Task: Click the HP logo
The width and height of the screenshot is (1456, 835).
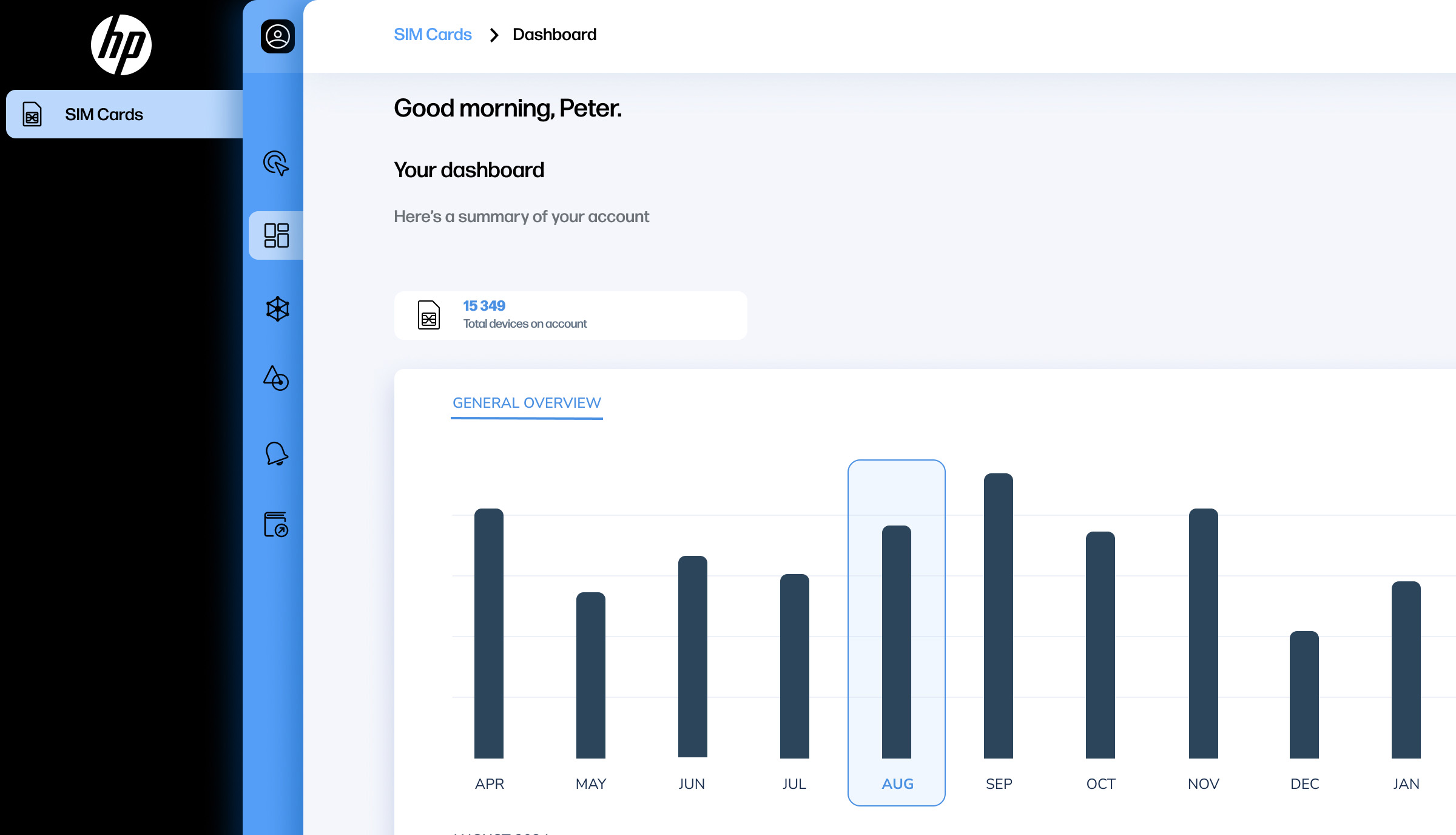Action: click(121, 45)
